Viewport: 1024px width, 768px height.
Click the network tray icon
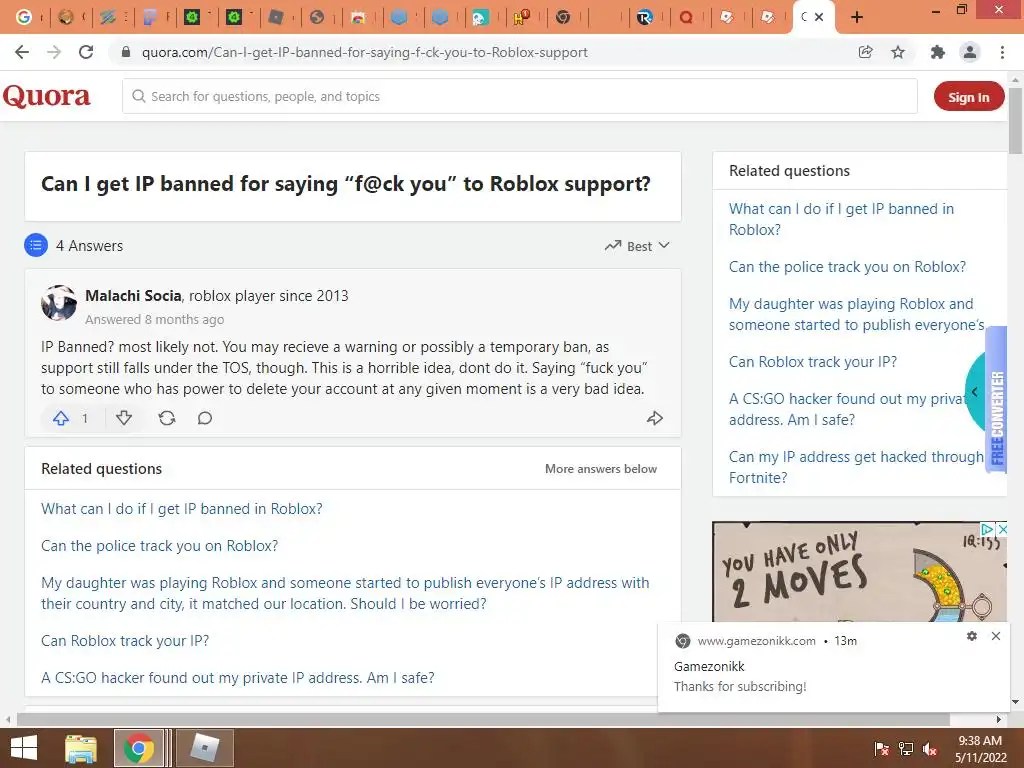(x=906, y=749)
